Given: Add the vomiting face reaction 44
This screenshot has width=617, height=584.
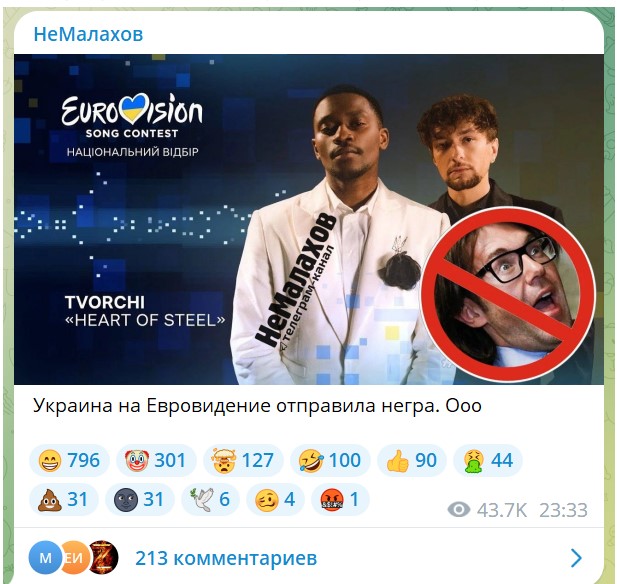Looking at the screenshot, I should (x=488, y=460).
